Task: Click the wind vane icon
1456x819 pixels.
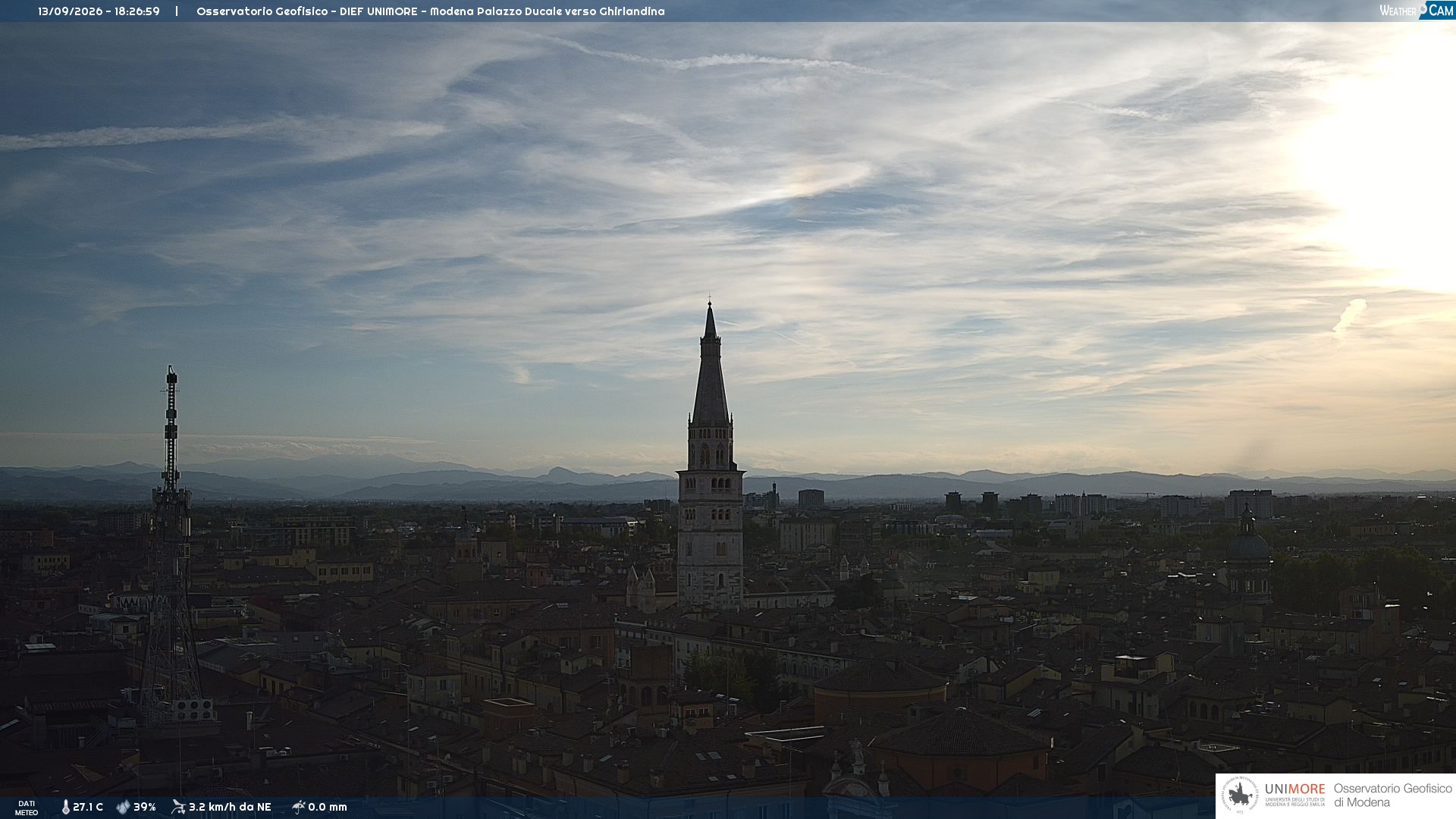Action: pyautogui.click(x=178, y=807)
